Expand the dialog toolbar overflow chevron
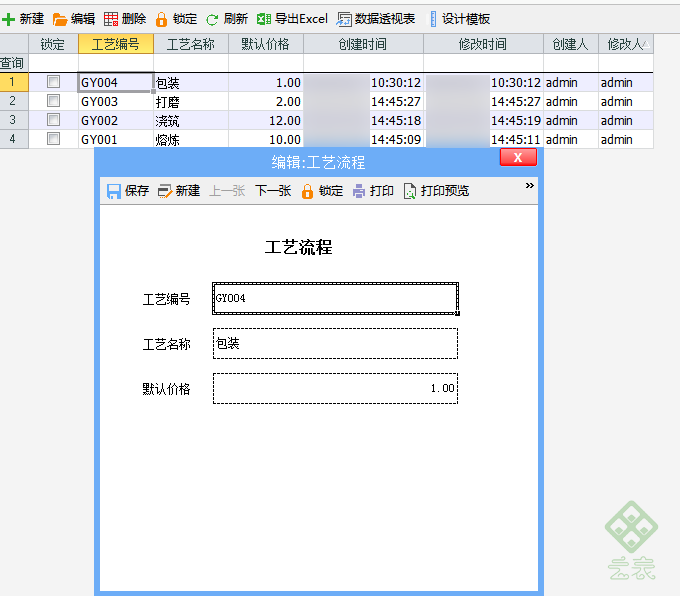The height and width of the screenshot is (596, 680). coord(530,186)
